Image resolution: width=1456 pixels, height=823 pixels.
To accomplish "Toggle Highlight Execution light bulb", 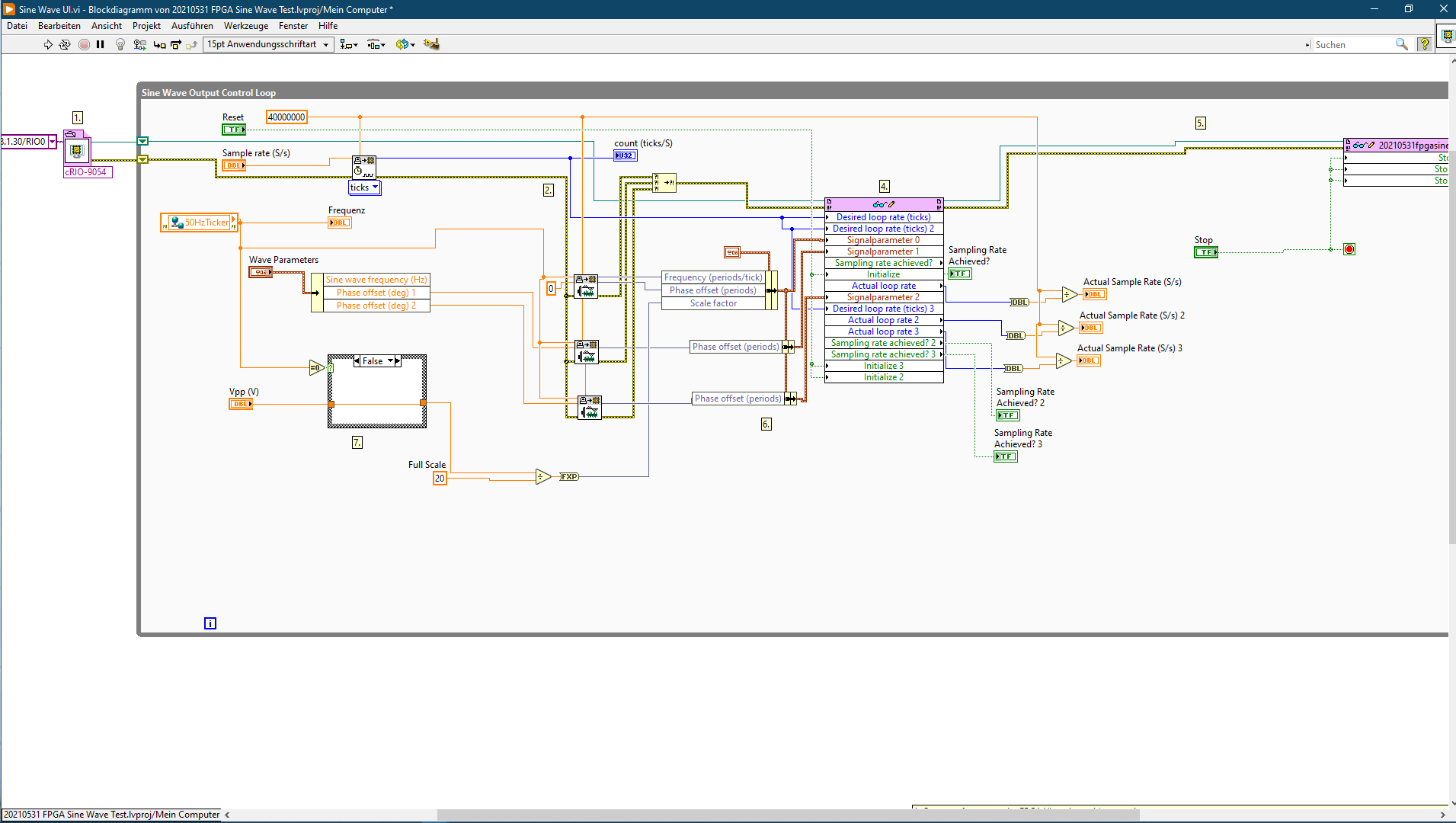I will [120, 45].
